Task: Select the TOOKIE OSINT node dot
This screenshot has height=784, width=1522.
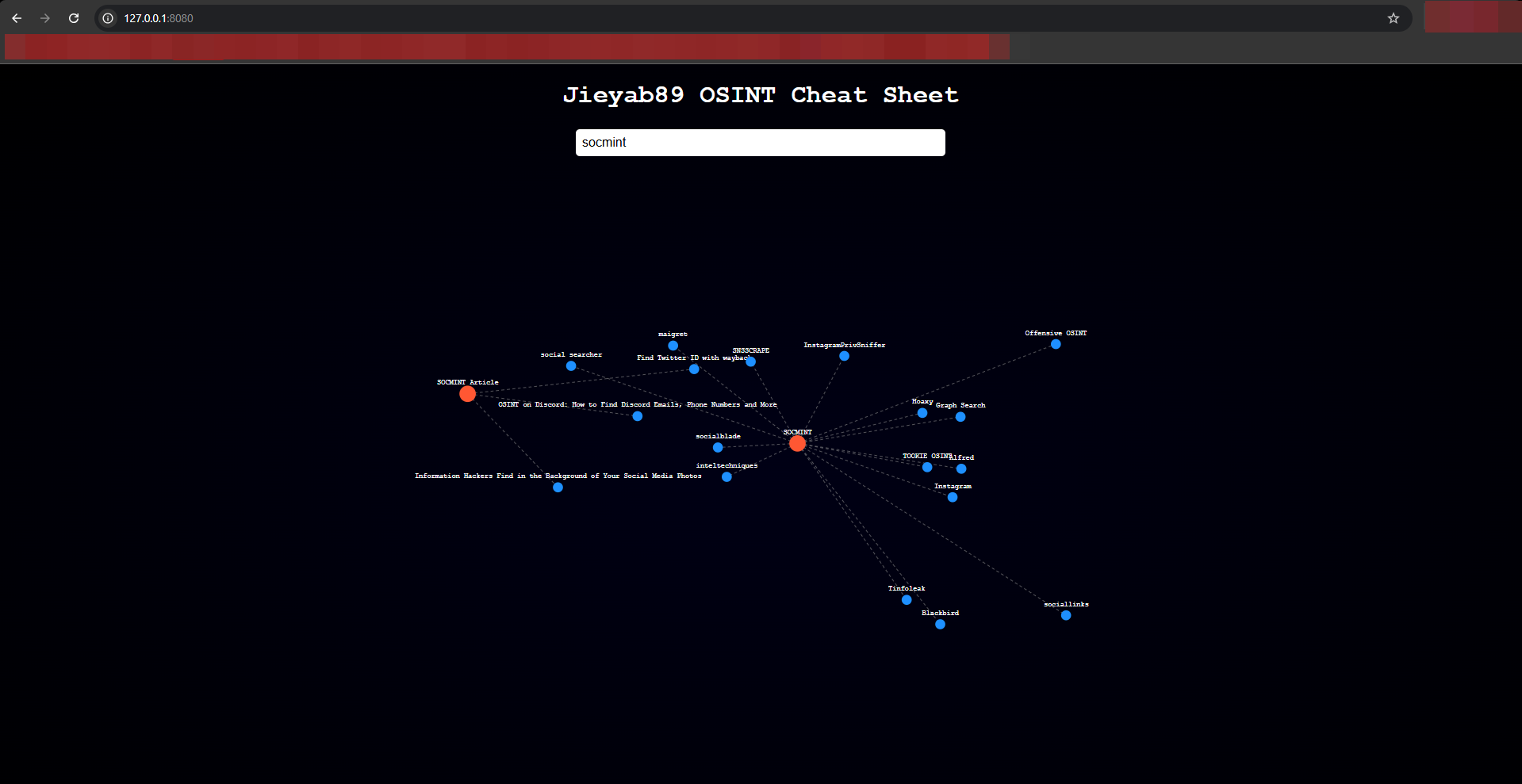Action: click(x=927, y=468)
